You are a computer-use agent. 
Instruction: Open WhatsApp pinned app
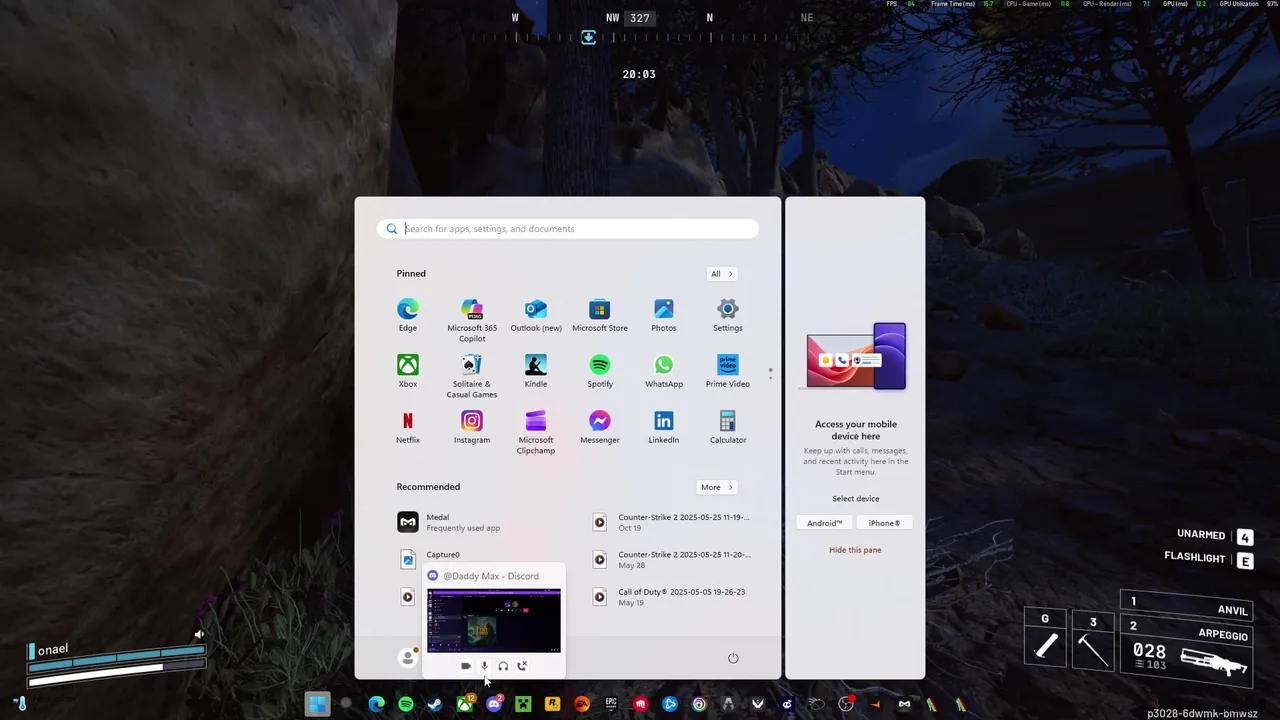point(664,371)
